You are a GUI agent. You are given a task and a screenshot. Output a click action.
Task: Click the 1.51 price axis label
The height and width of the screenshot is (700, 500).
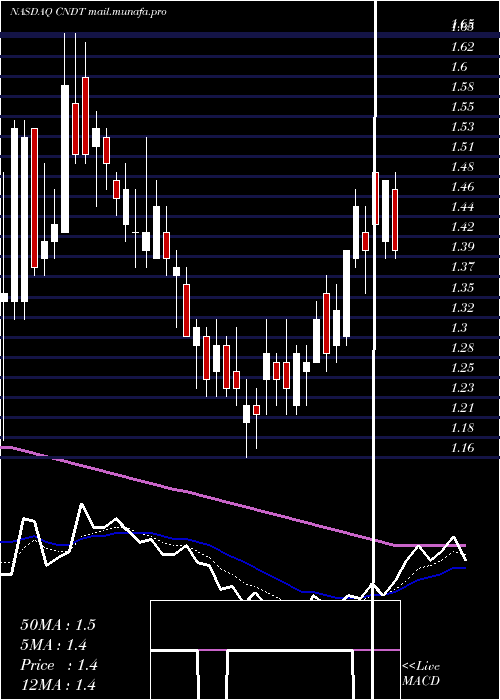point(462,147)
